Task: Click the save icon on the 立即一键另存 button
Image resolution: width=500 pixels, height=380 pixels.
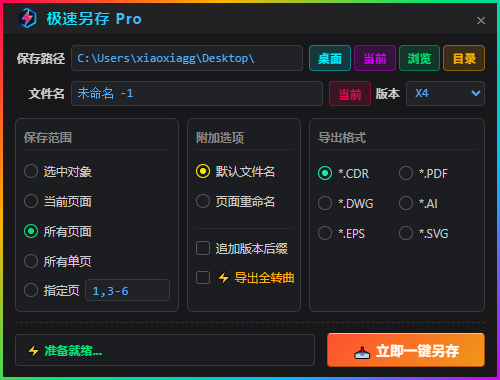Action: tap(362, 353)
